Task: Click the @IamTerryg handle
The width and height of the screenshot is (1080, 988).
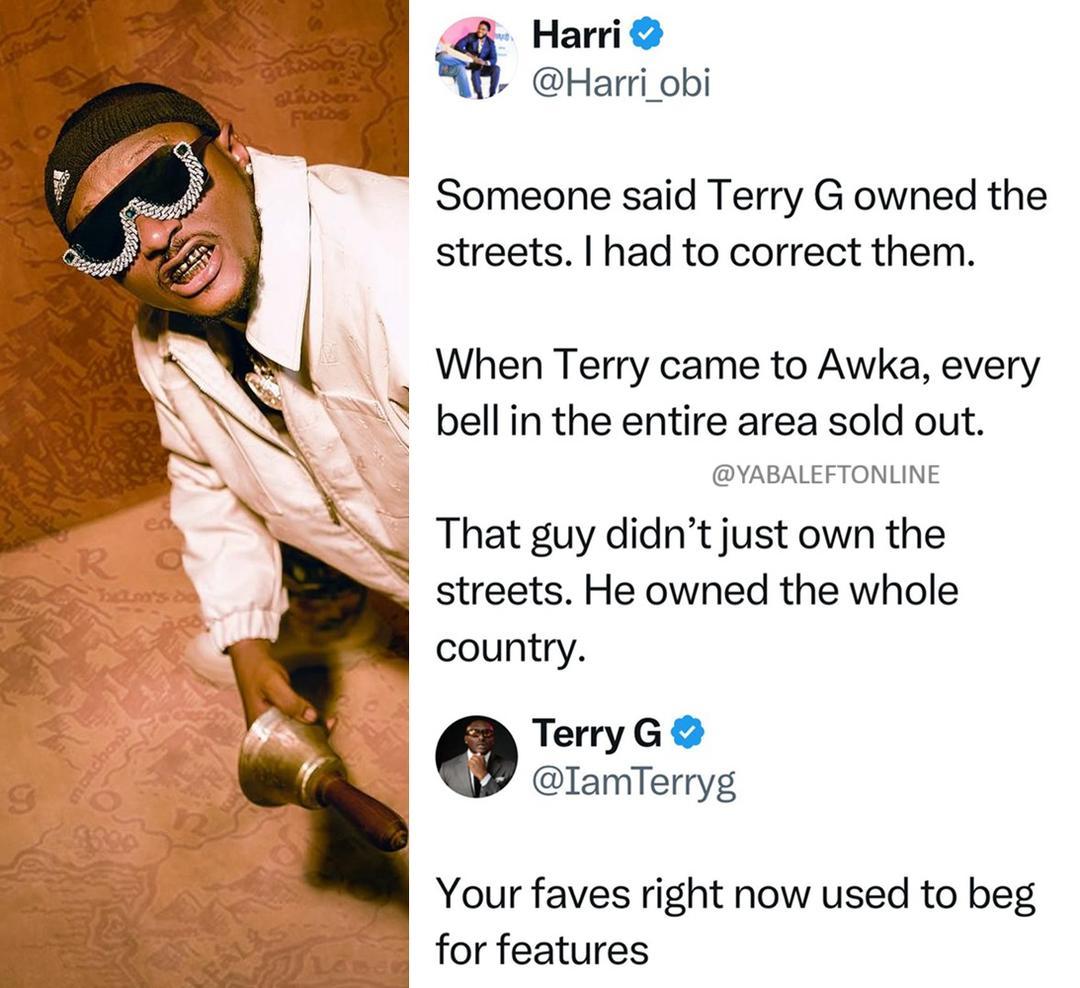Action: pos(634,783)
